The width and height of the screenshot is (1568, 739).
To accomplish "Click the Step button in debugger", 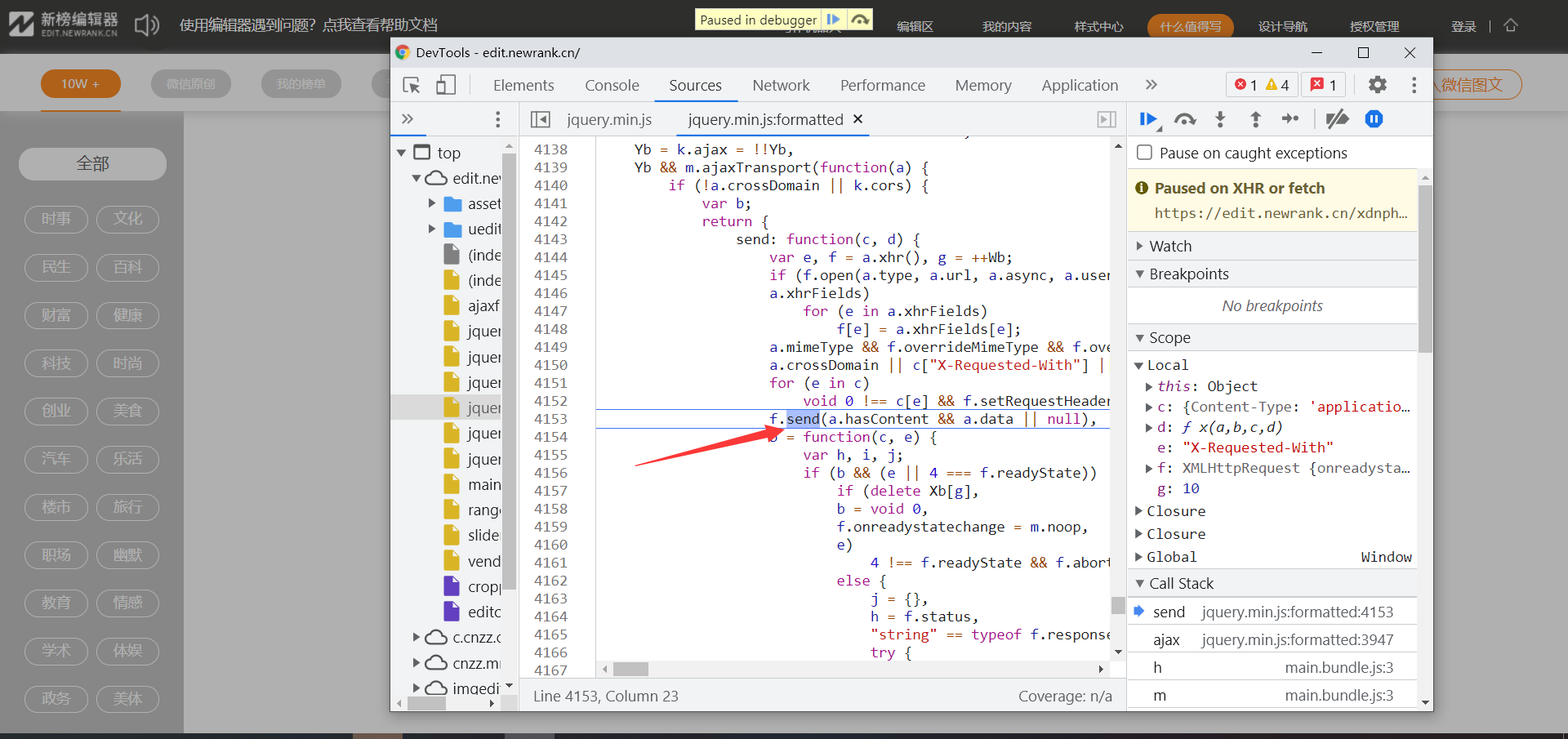I will pyautogui.click(x=1290, y=119).
